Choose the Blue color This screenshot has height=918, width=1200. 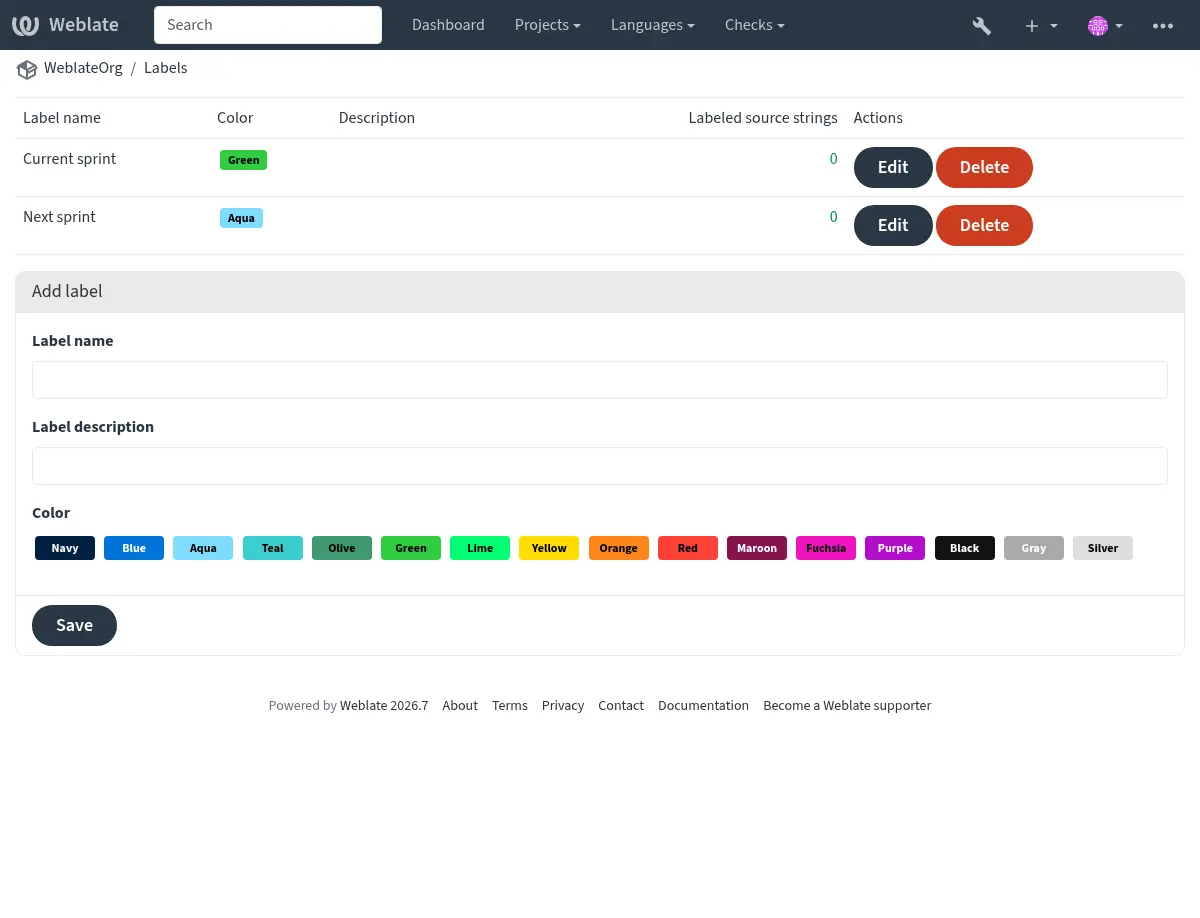[x=134, y=548]
